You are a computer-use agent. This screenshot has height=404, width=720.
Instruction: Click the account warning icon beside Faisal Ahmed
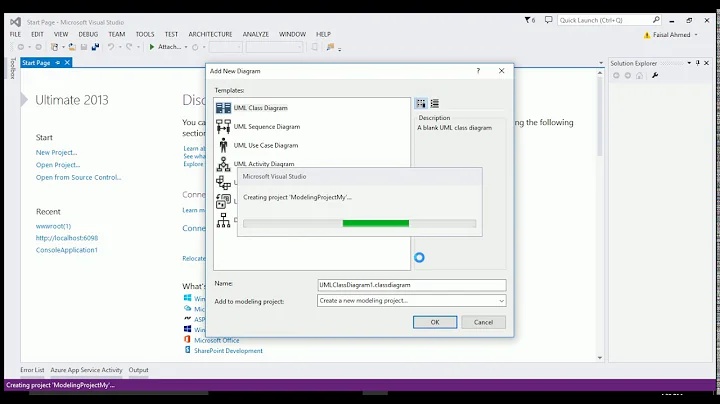click(x=647, y=35)
